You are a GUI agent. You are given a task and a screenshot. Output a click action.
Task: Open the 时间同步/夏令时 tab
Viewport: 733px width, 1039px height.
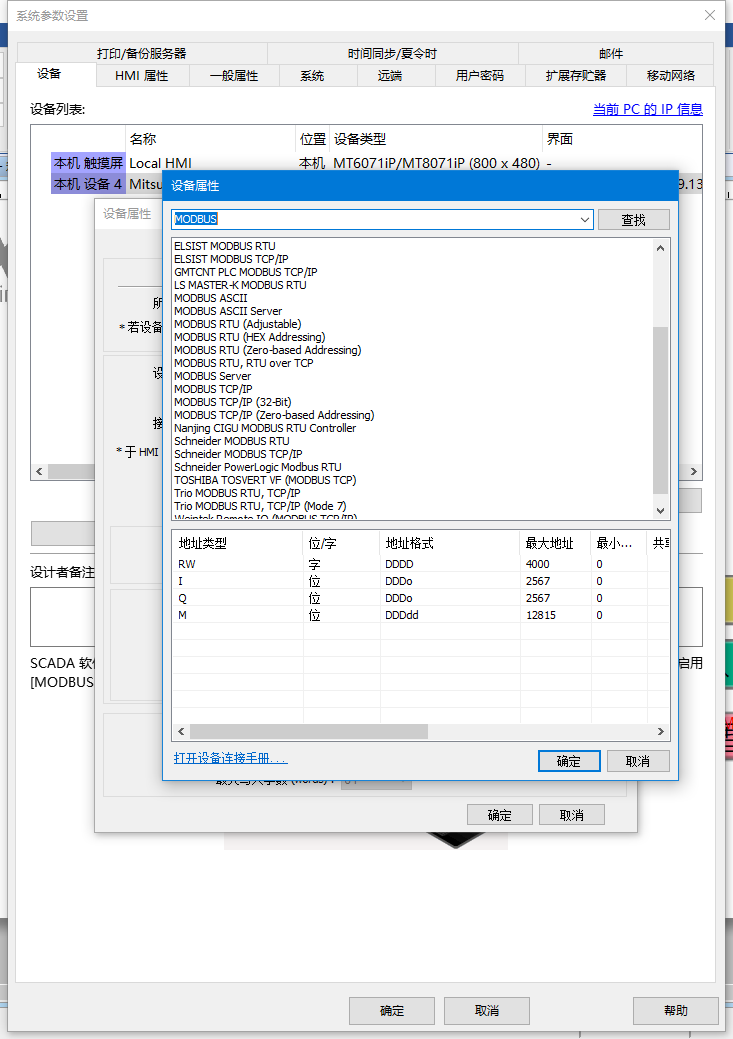click(392, 54)
